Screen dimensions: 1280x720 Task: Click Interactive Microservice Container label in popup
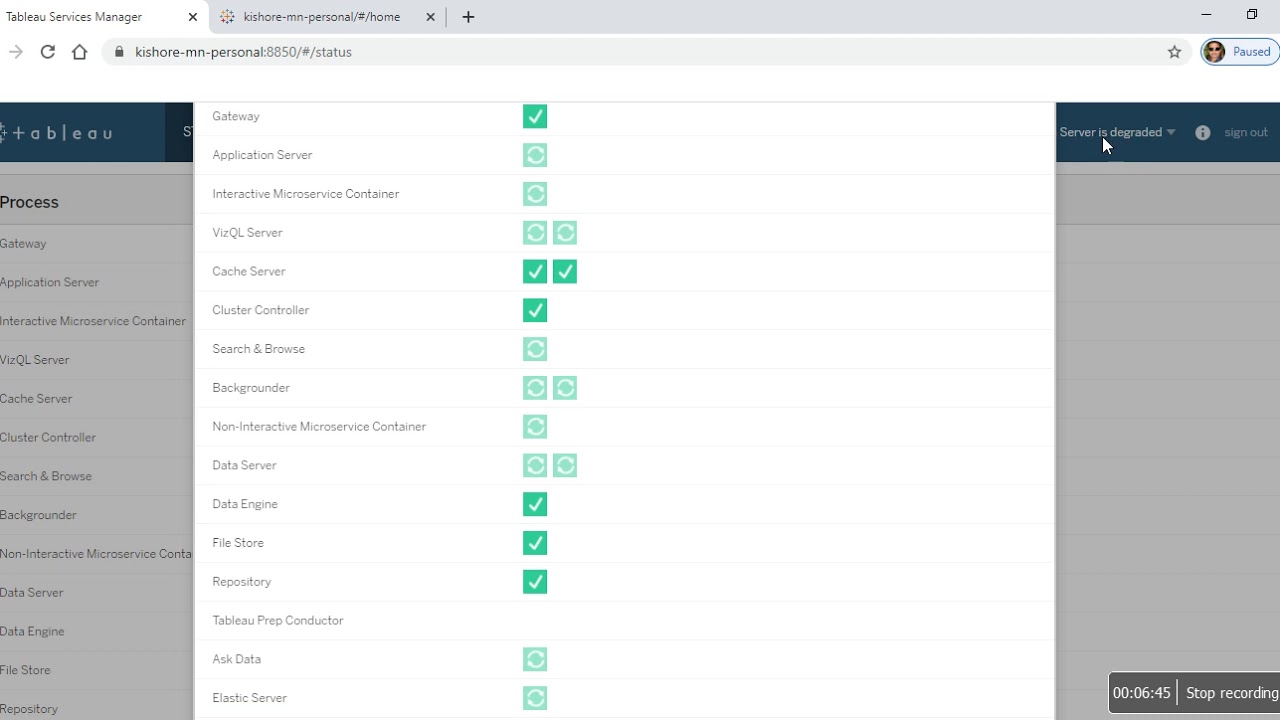pyautogui.click(x=306, y=194)
